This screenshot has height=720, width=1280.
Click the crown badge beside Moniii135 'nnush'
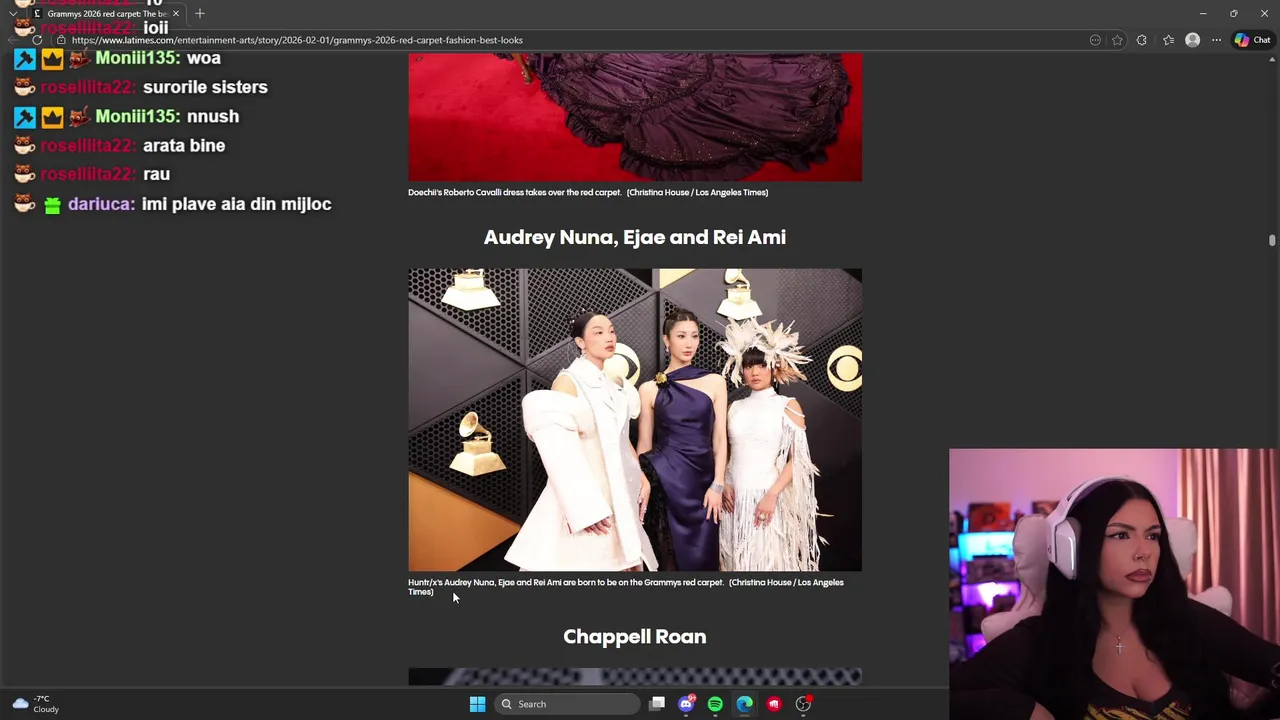(x=52, y=117)
